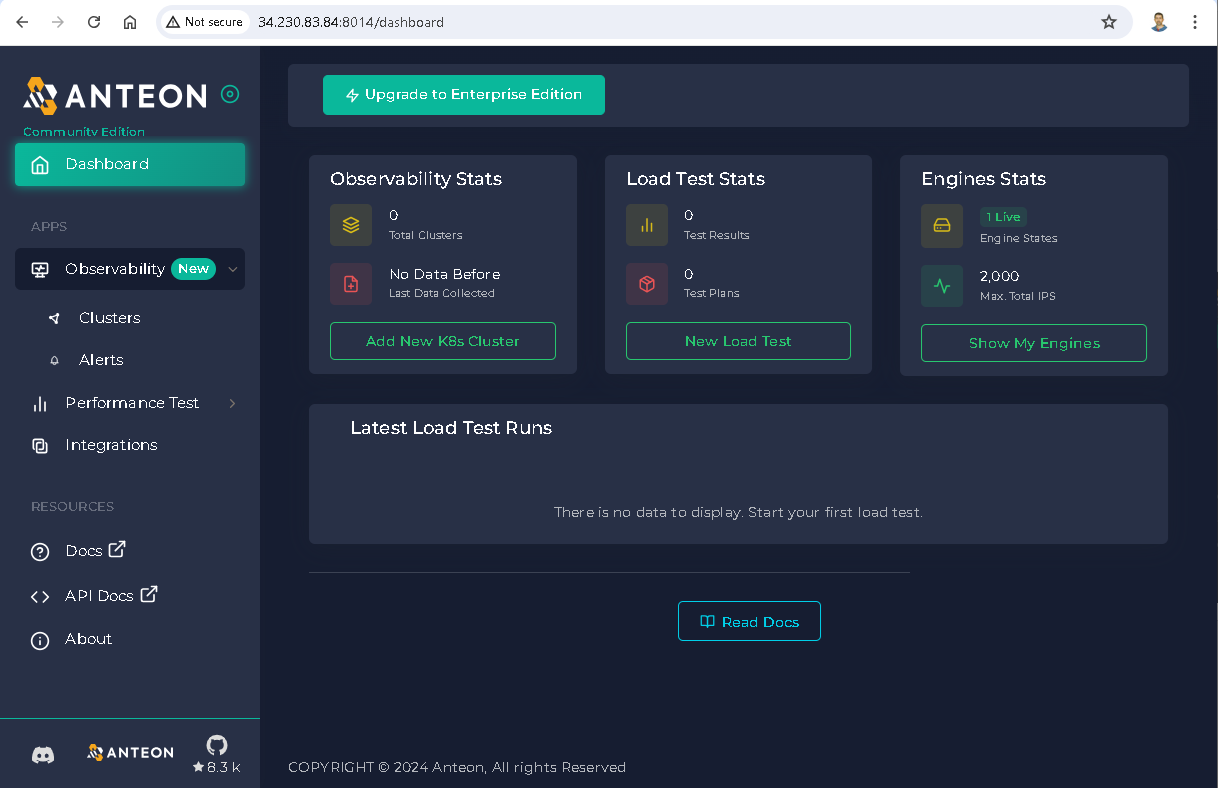Click the Total Clusters layers icon
Image resolution: width=1218 pixels, height=788 pixels.
coord(351,225)
